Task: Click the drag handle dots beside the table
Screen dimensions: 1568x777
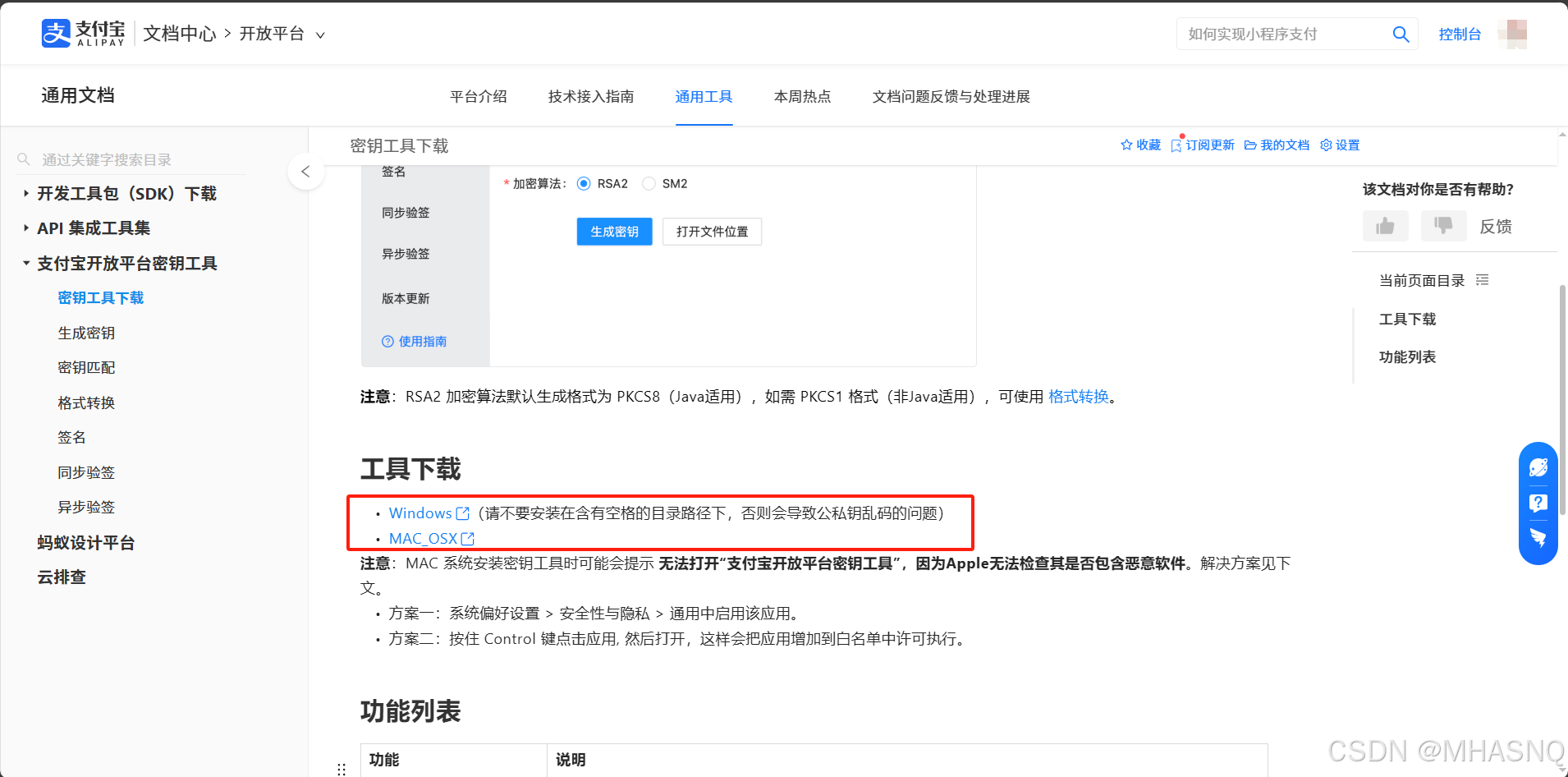Action: pyautogui.click(x=342, y=770)
